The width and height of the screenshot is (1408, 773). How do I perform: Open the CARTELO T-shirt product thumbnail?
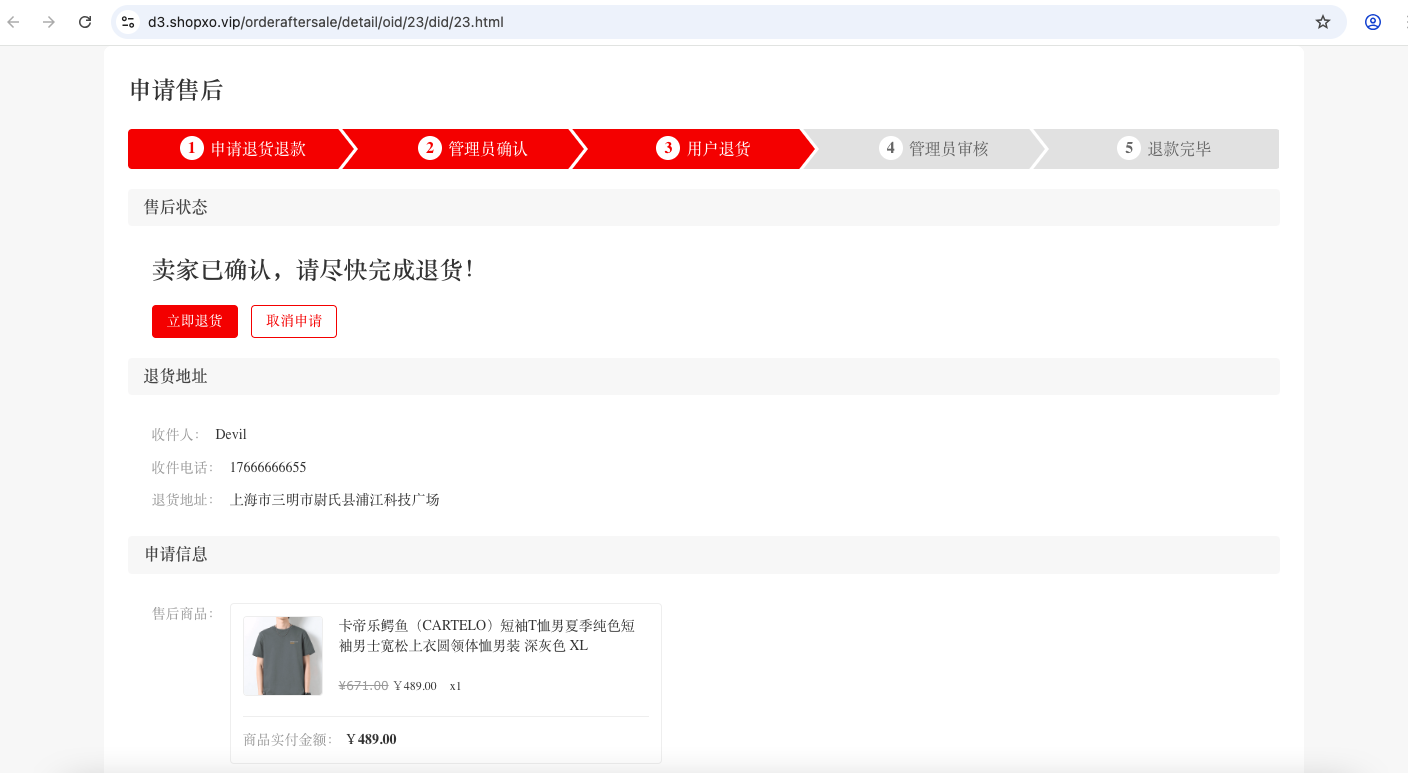(283, 656)
